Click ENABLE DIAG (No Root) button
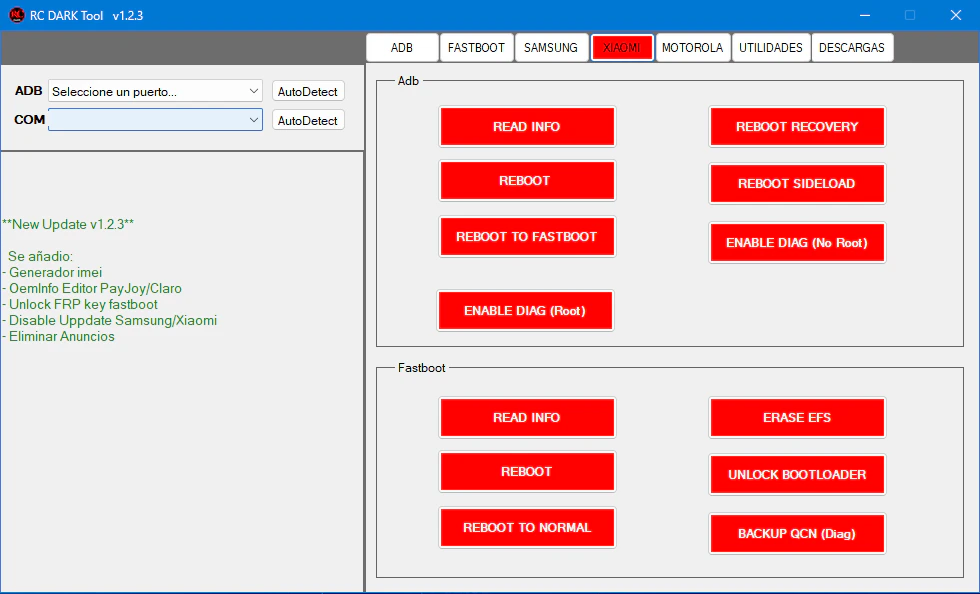Screen dimensions: 980x594 797,243
